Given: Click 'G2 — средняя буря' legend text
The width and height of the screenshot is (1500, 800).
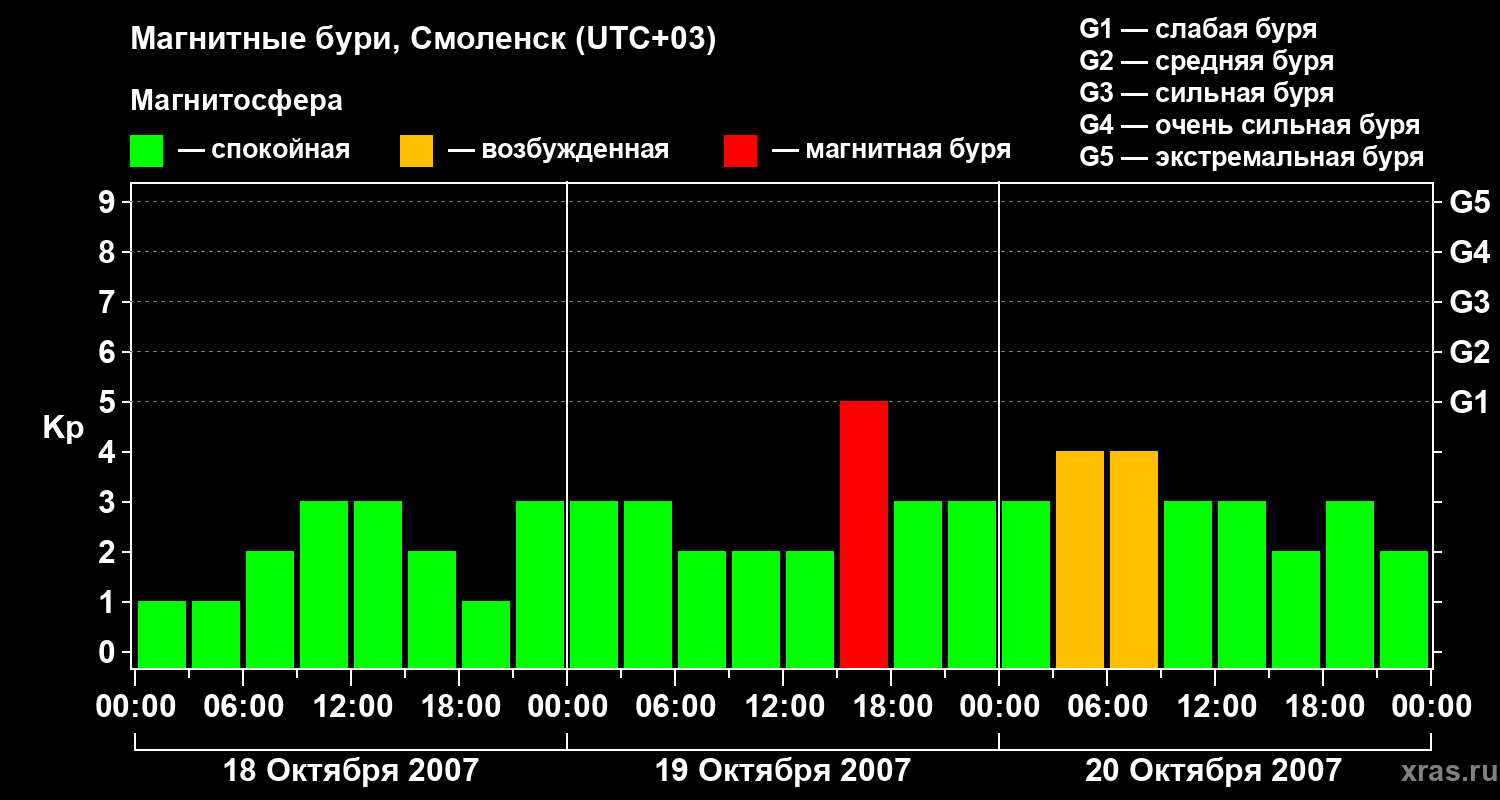Looking at the screenshot, I should [x=1207, y=62].
